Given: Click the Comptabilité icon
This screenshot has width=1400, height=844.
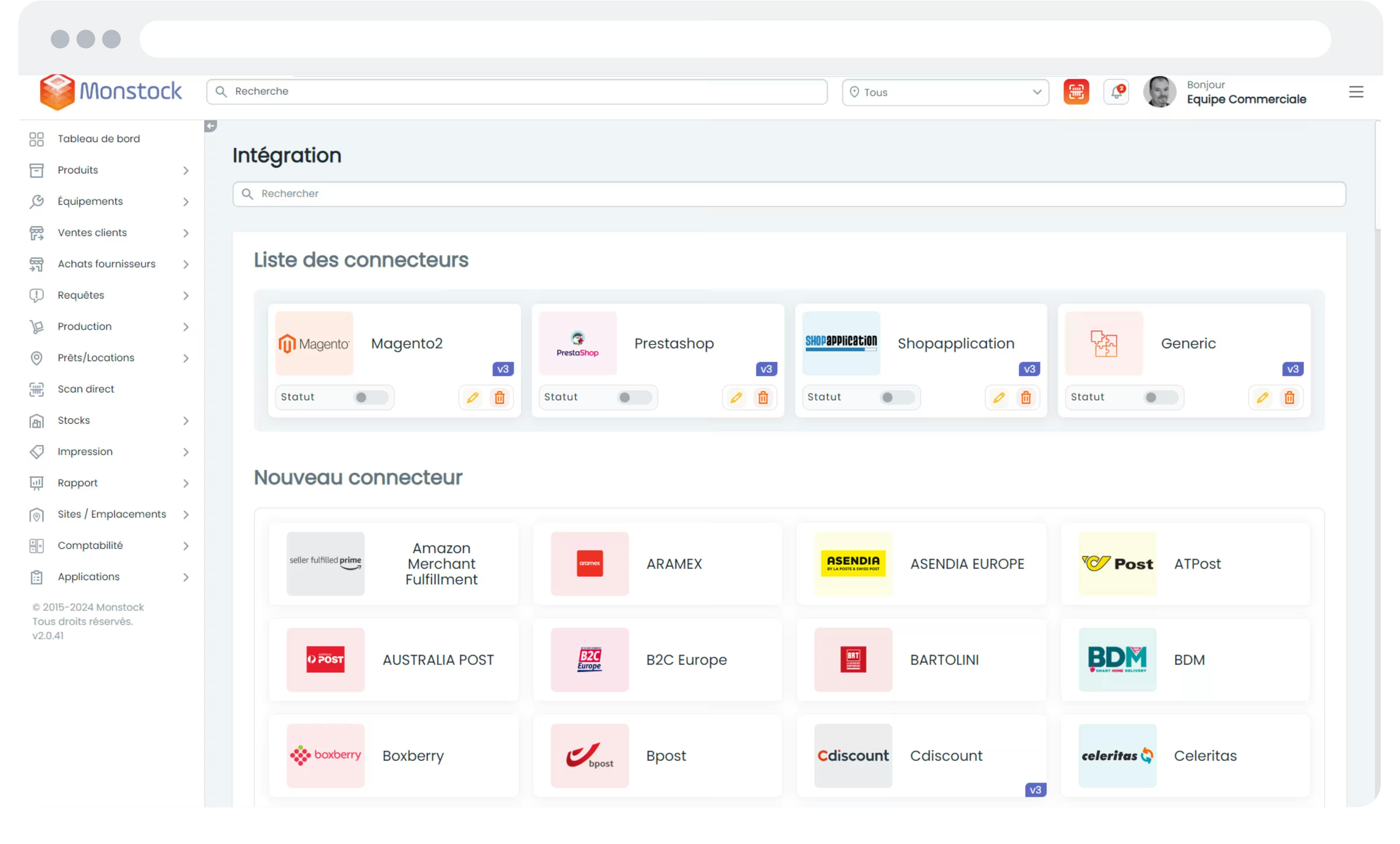Looking at the screenshot, I should tap(36, 546).
